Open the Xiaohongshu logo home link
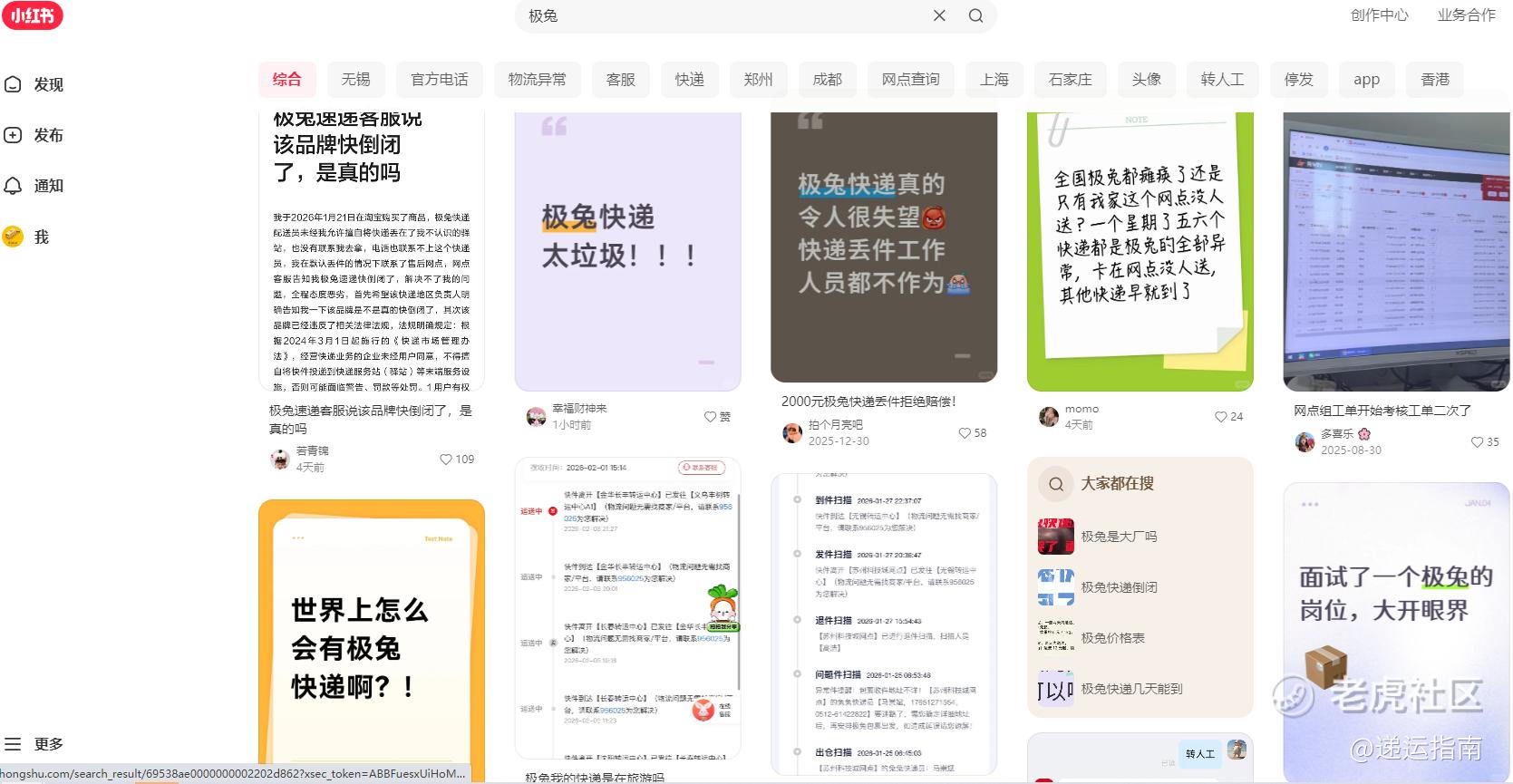 (33, 15)
